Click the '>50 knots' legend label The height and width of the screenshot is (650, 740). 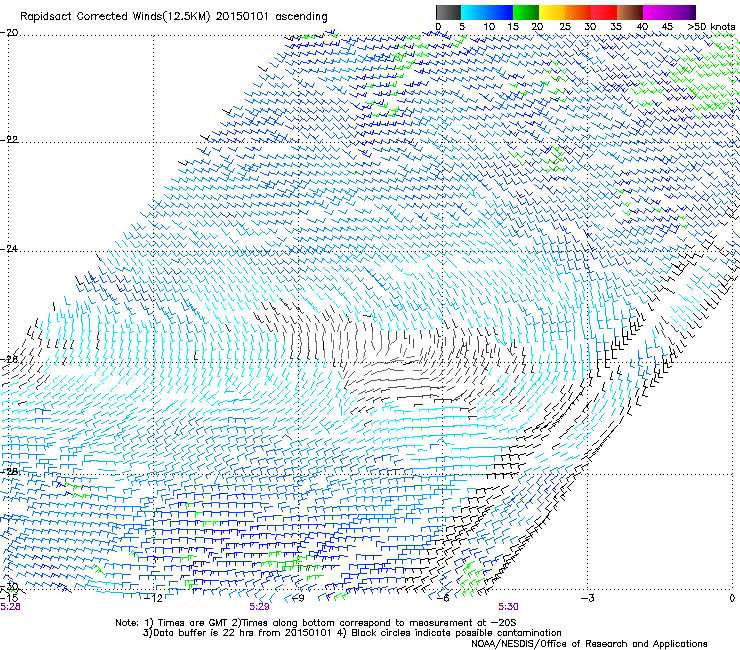711,27
